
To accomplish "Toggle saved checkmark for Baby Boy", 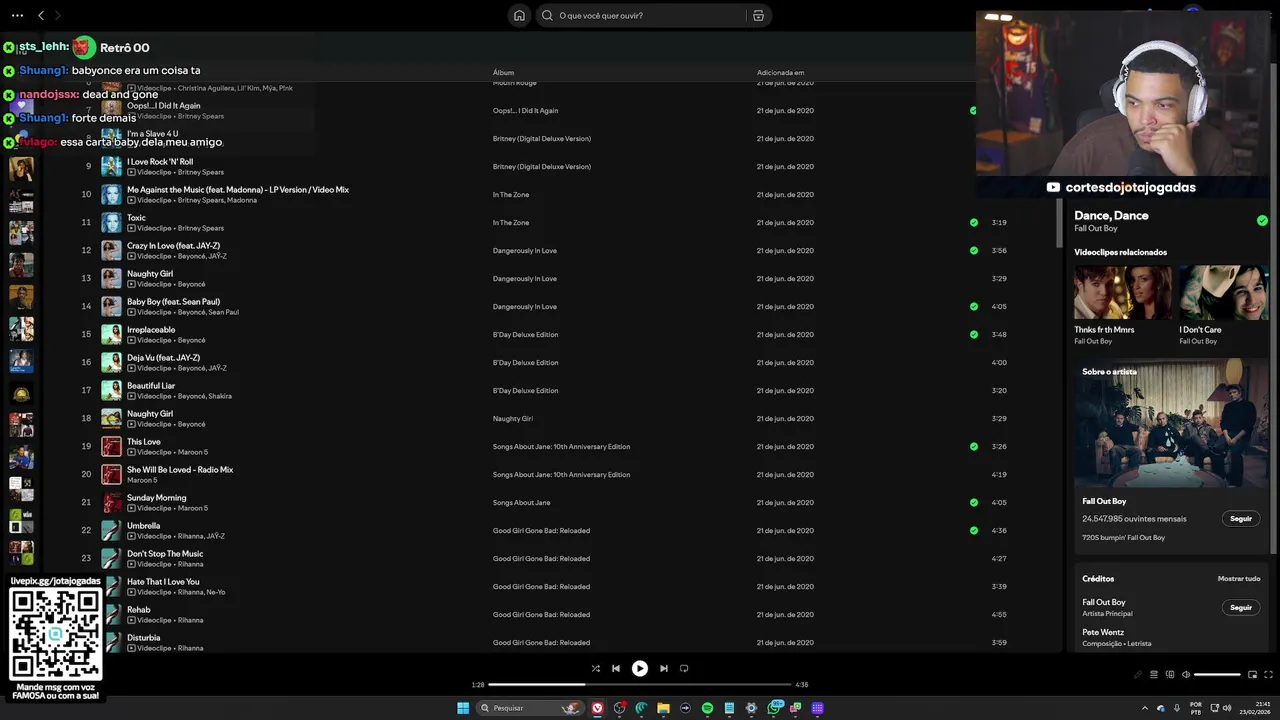I will (x=973, y=306).
